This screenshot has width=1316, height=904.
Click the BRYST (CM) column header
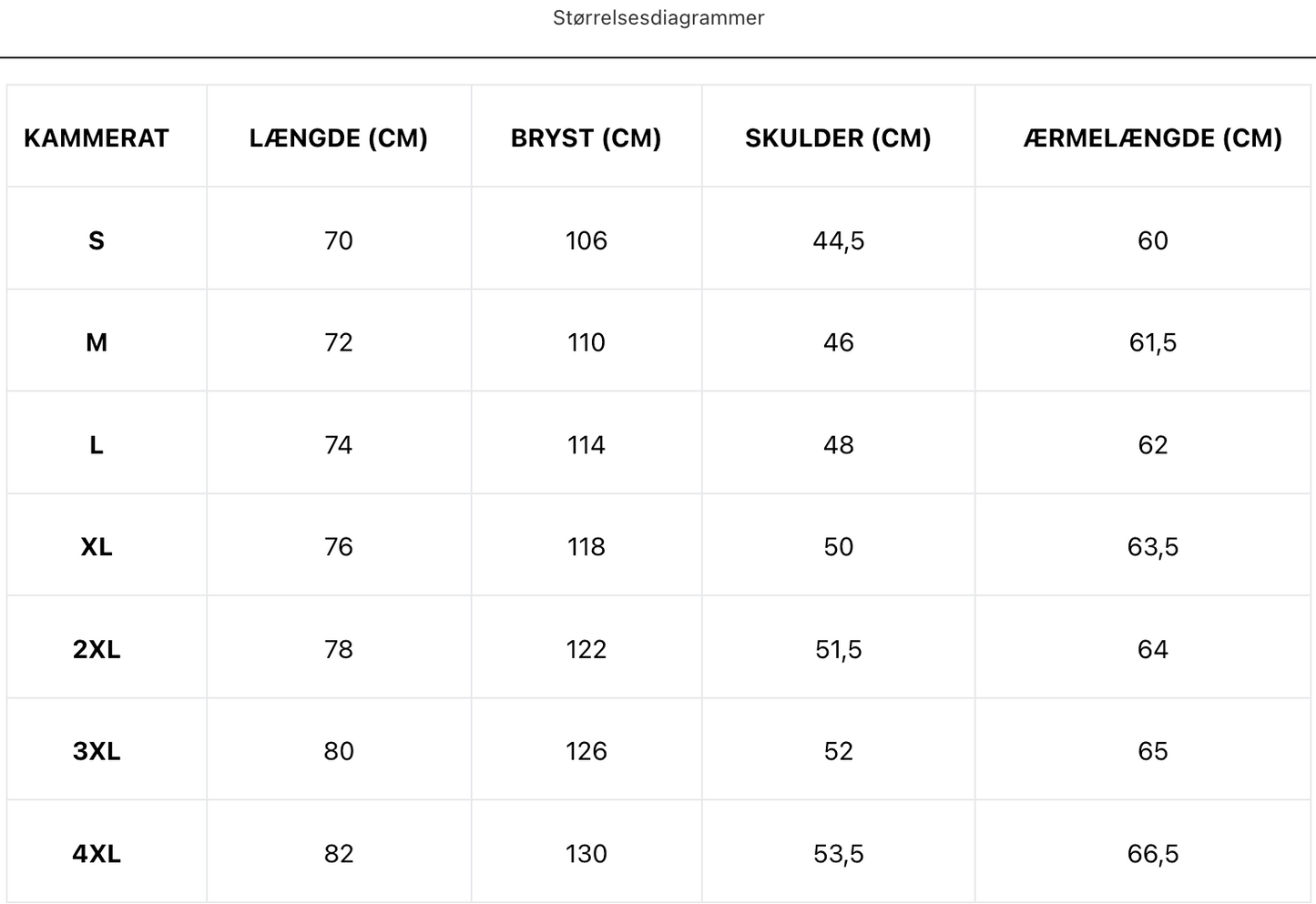(x=587, y=138)
